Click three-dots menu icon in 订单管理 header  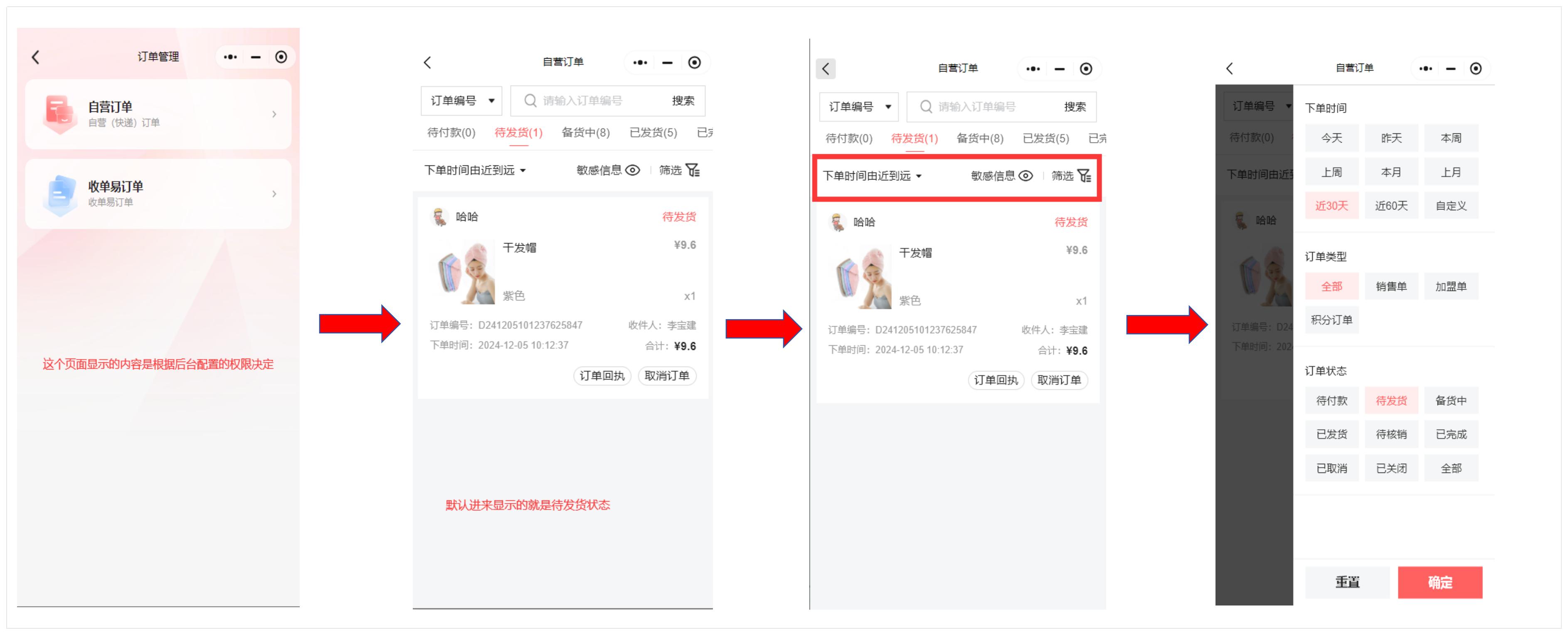click(230, 57)
